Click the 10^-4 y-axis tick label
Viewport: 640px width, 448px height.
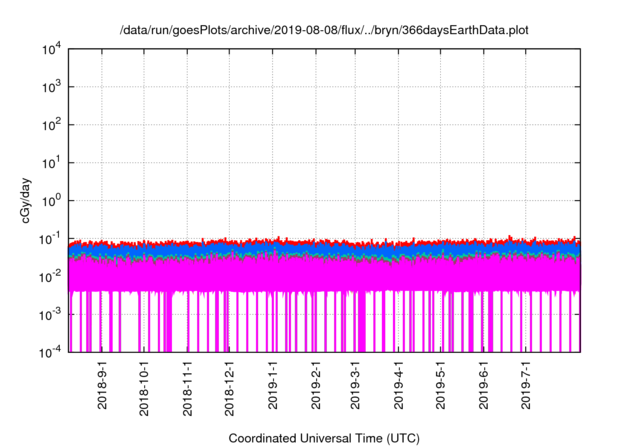click(x=50, y=351)
